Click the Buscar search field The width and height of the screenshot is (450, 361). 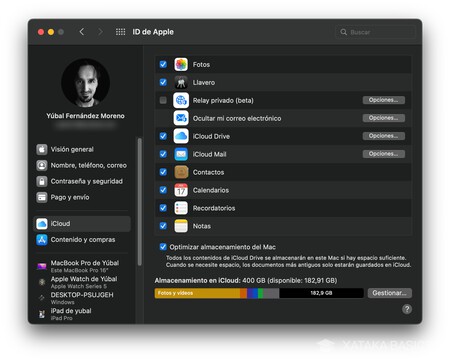(x=375, y=32)
